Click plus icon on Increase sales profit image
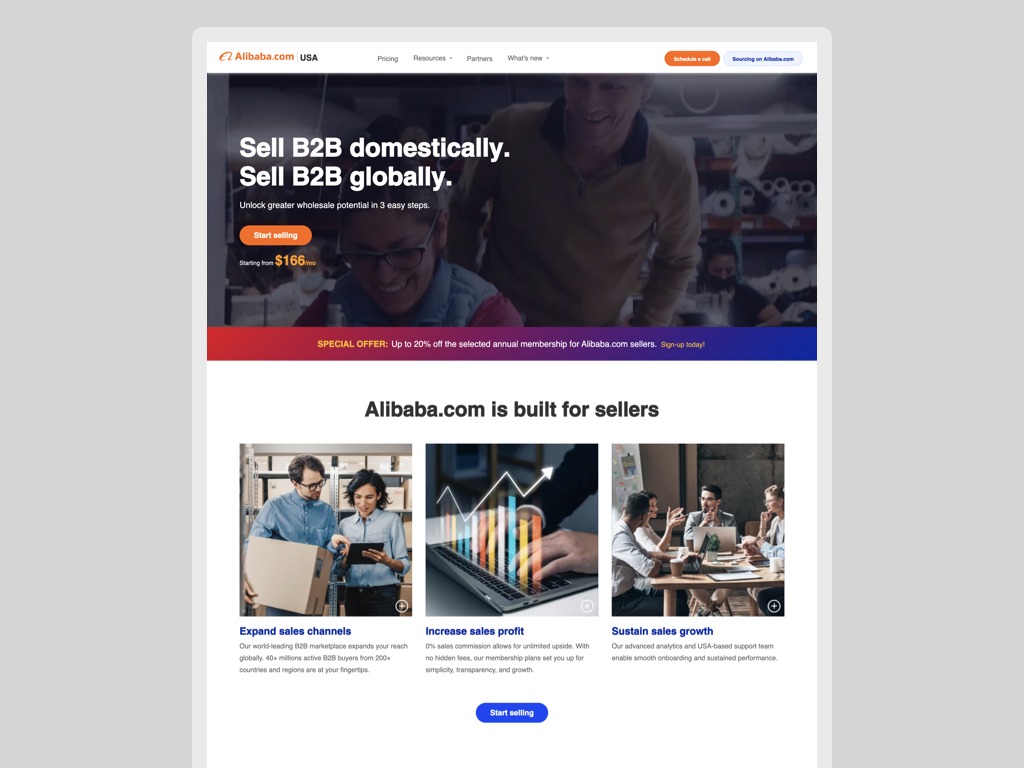 (587, 606)
